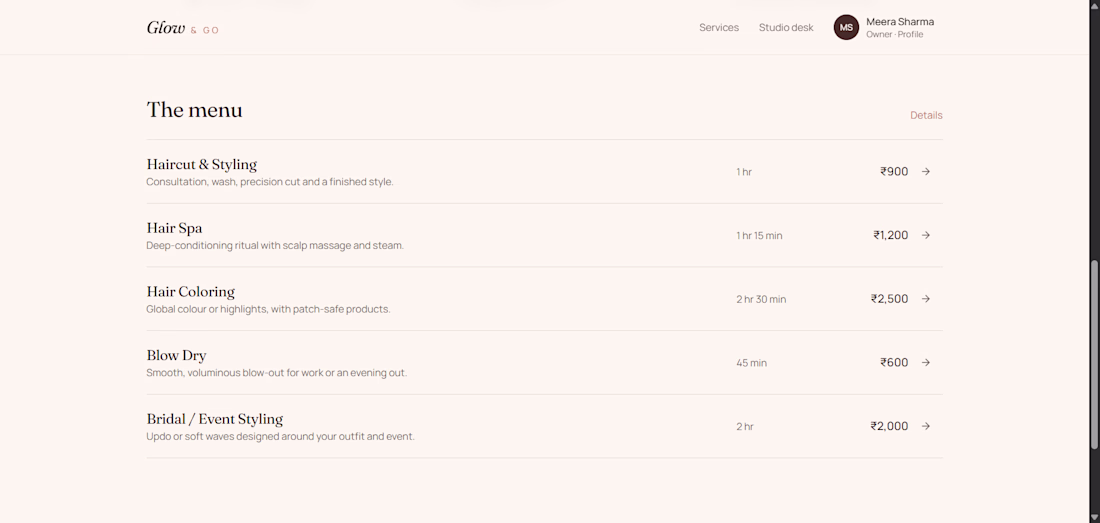Click the ₹600 price
1100x523 pixels.
click(x=894, y=362)
